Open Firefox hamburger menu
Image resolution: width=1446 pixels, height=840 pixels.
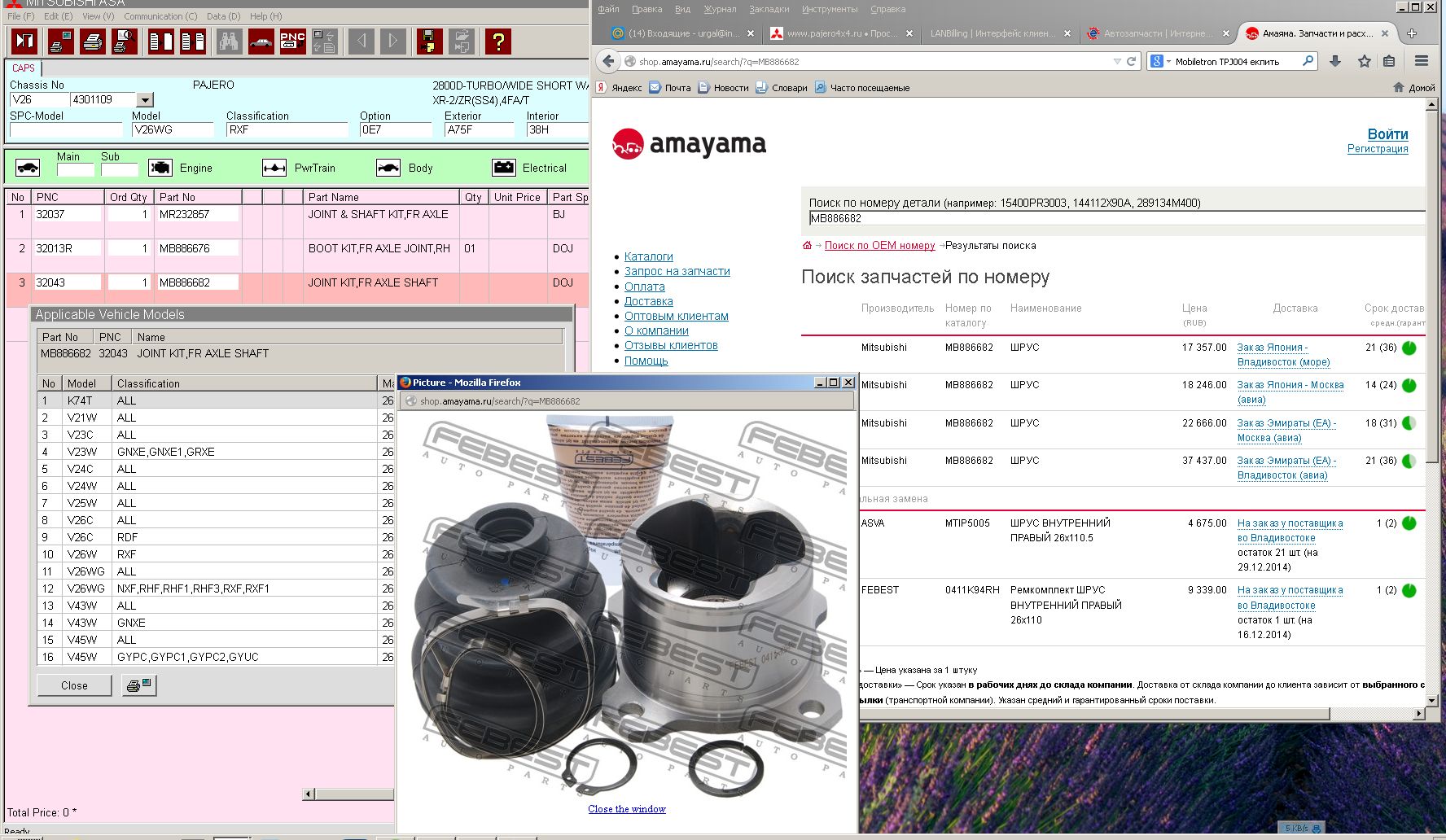pos(1421,61)
